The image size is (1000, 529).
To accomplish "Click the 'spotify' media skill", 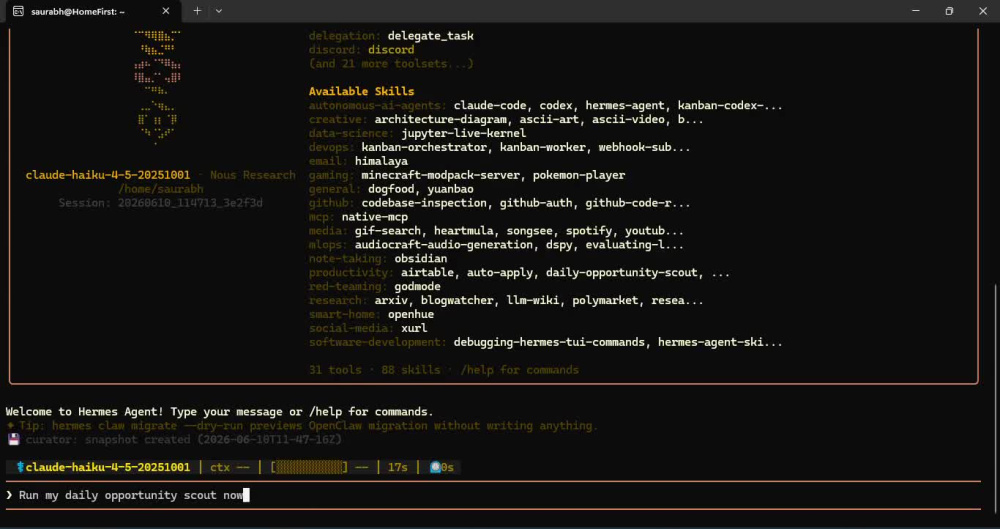I will [589, 231].
